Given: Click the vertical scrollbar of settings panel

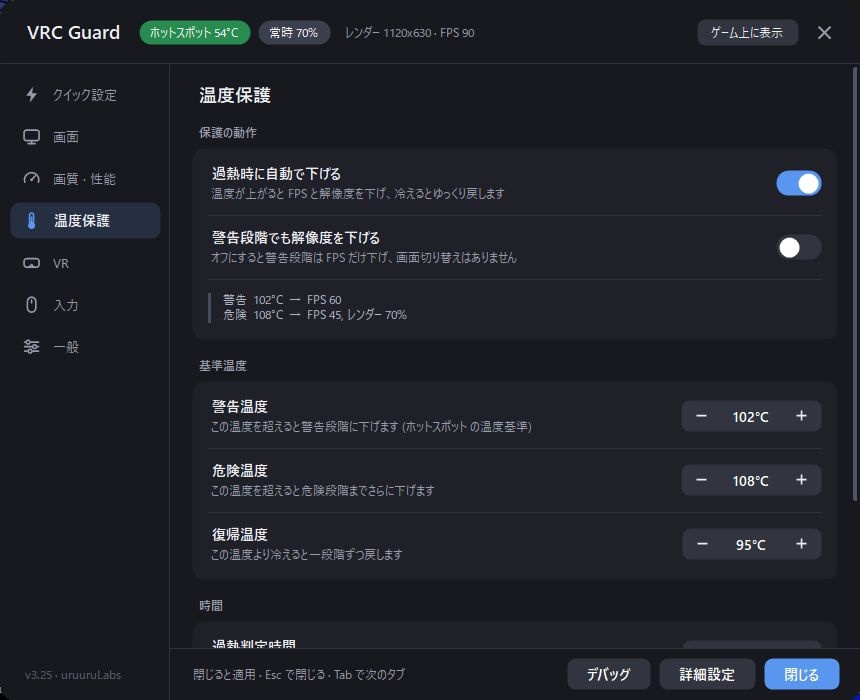Looking at the screenshot, I should point(855,284).
